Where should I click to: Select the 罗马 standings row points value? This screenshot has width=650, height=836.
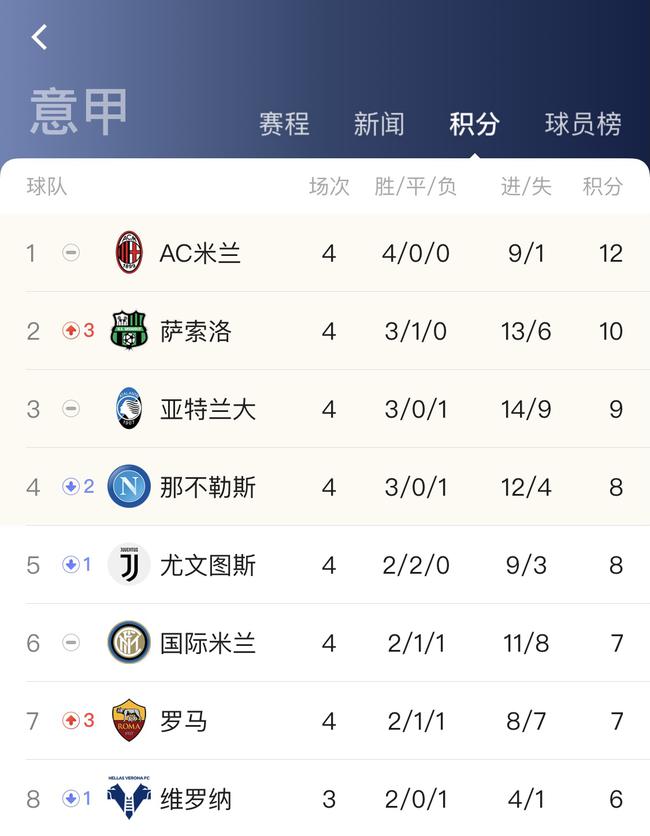(617, 721)
